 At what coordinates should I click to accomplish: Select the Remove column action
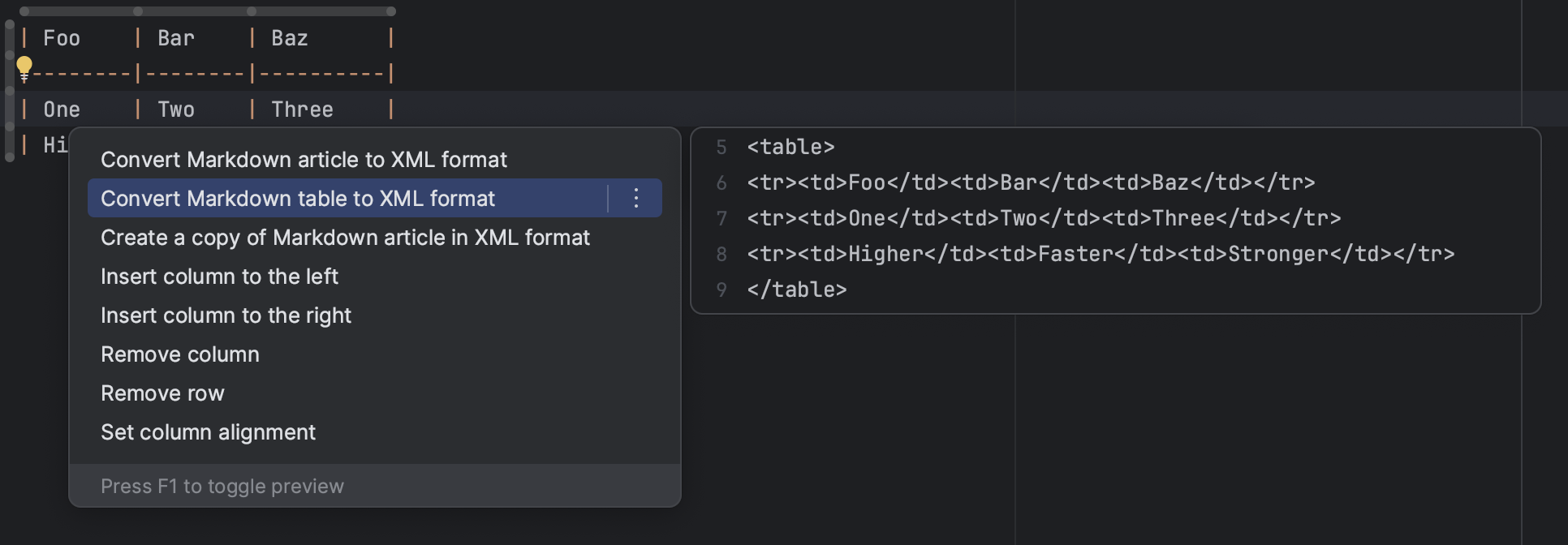180,354
